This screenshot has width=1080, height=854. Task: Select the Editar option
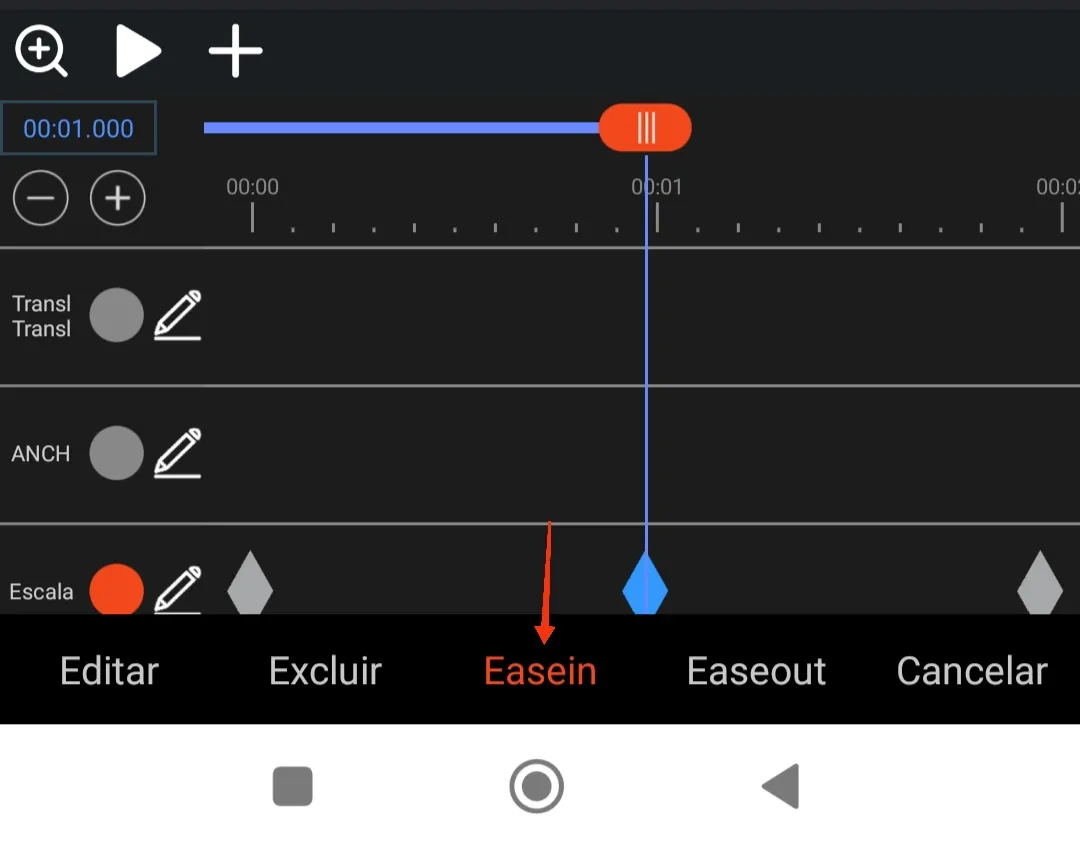[110, 671]
